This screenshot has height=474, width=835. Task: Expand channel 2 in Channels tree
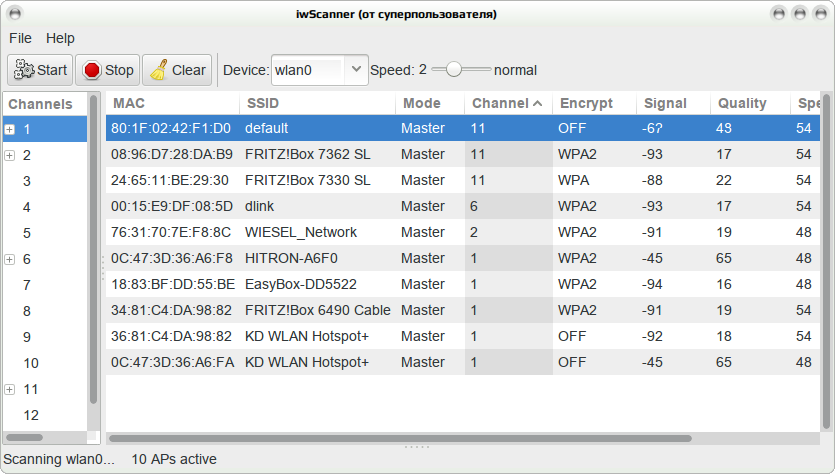10,156
